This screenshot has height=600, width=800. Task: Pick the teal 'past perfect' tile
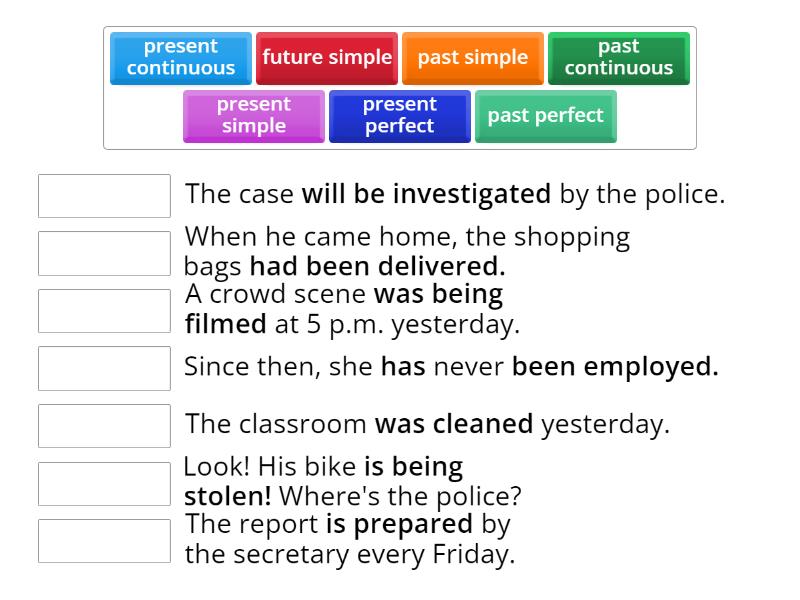tap(546, 115)
